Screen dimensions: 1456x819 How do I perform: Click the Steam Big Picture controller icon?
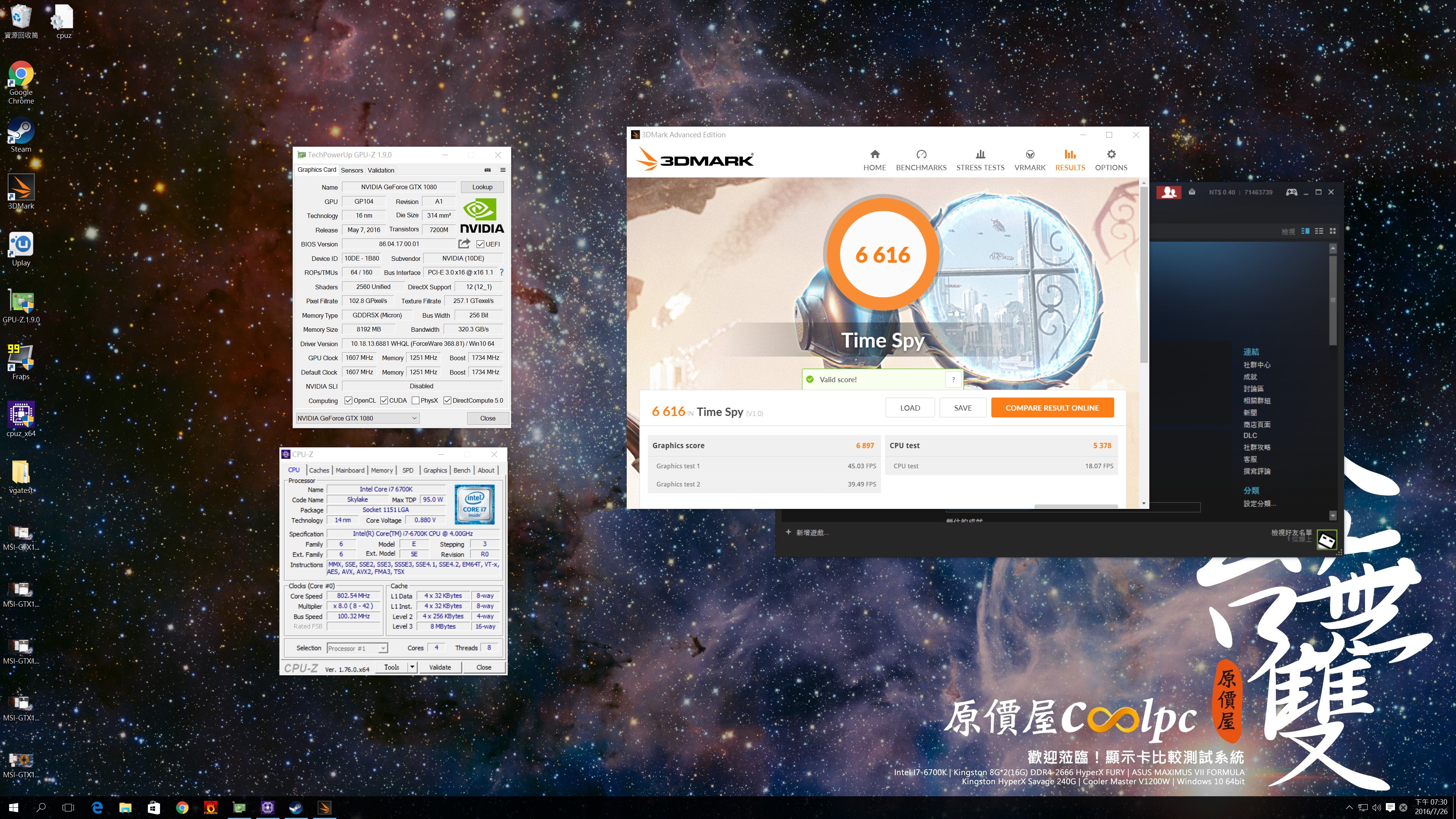coord(1291,192)
